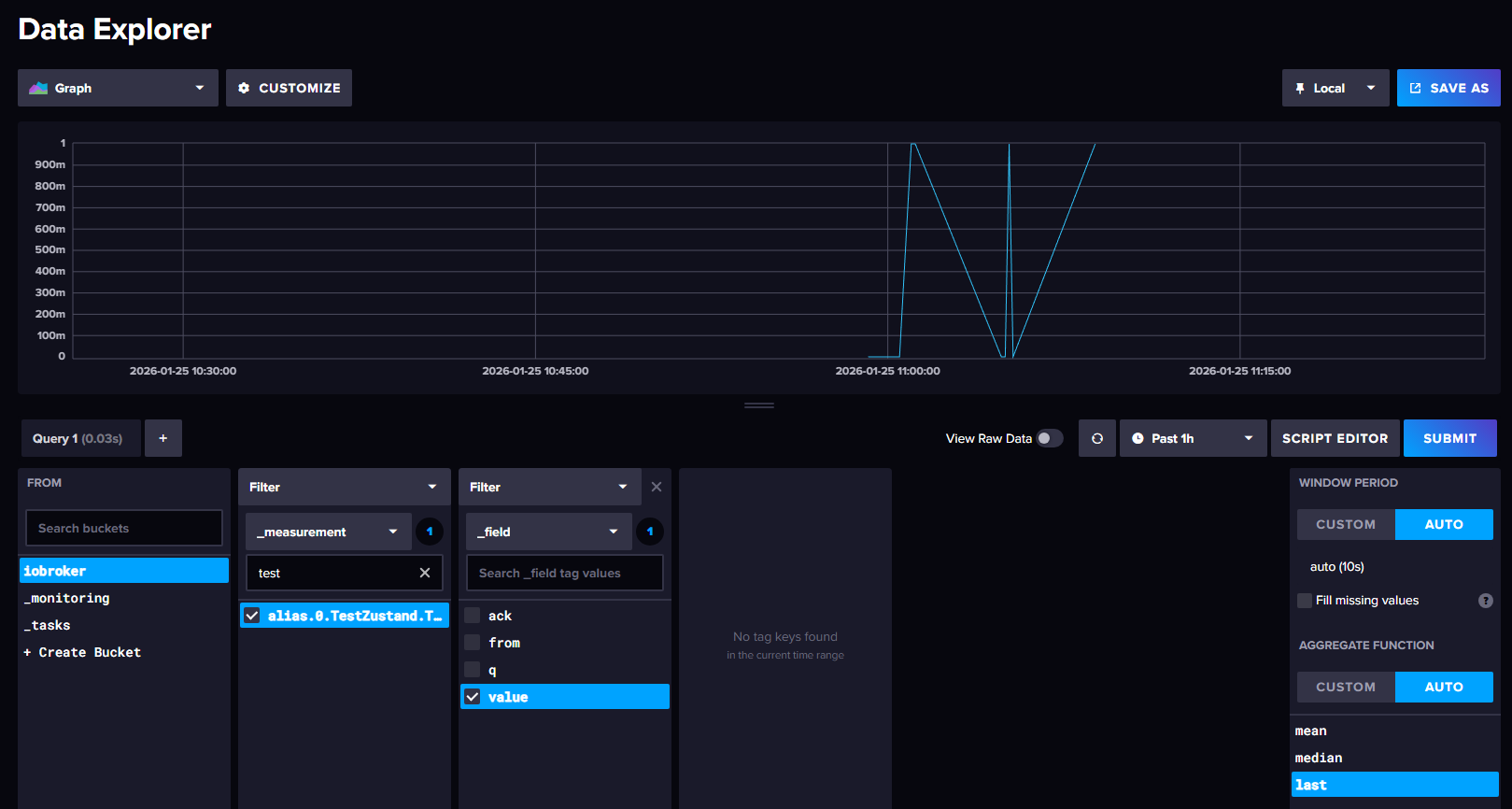Click the _measurement selection count badge
Screen dimensions: 1512x809
point(430,532)
